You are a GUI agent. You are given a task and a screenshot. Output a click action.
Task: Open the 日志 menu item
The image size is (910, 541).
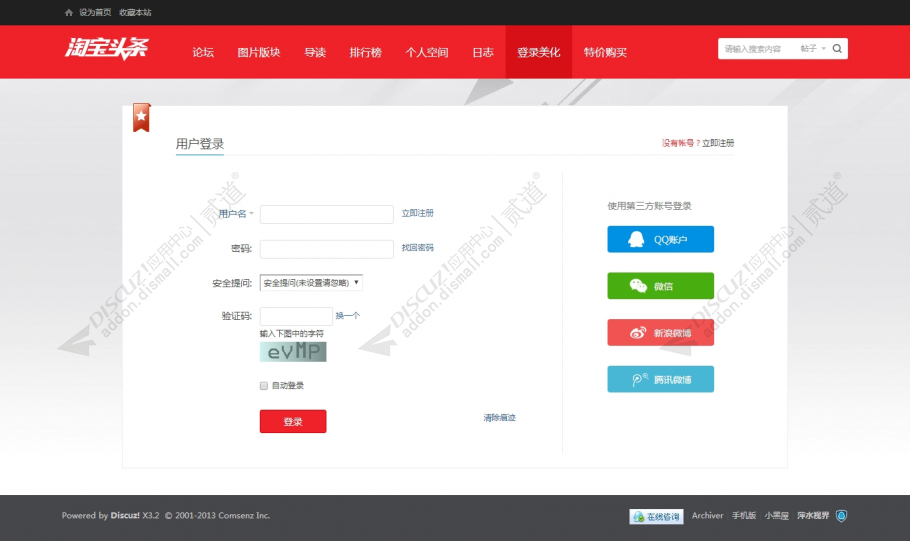click(x=483, y=52)
